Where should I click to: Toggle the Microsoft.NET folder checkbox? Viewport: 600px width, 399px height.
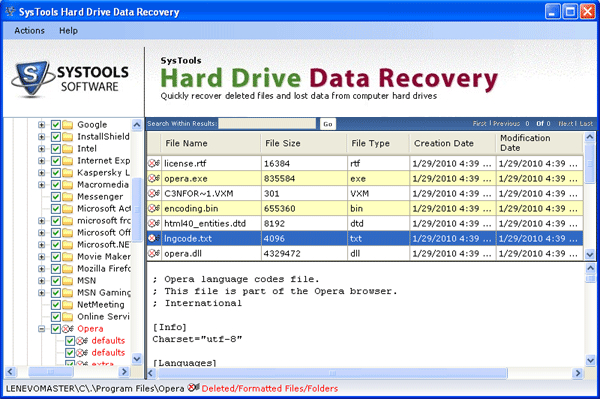[56, 244]
